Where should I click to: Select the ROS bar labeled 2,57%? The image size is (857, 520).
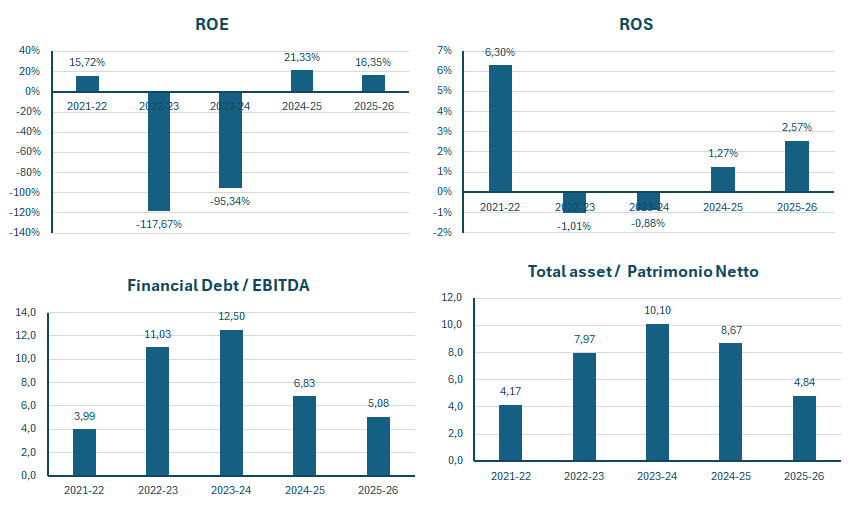click(797, 166)
